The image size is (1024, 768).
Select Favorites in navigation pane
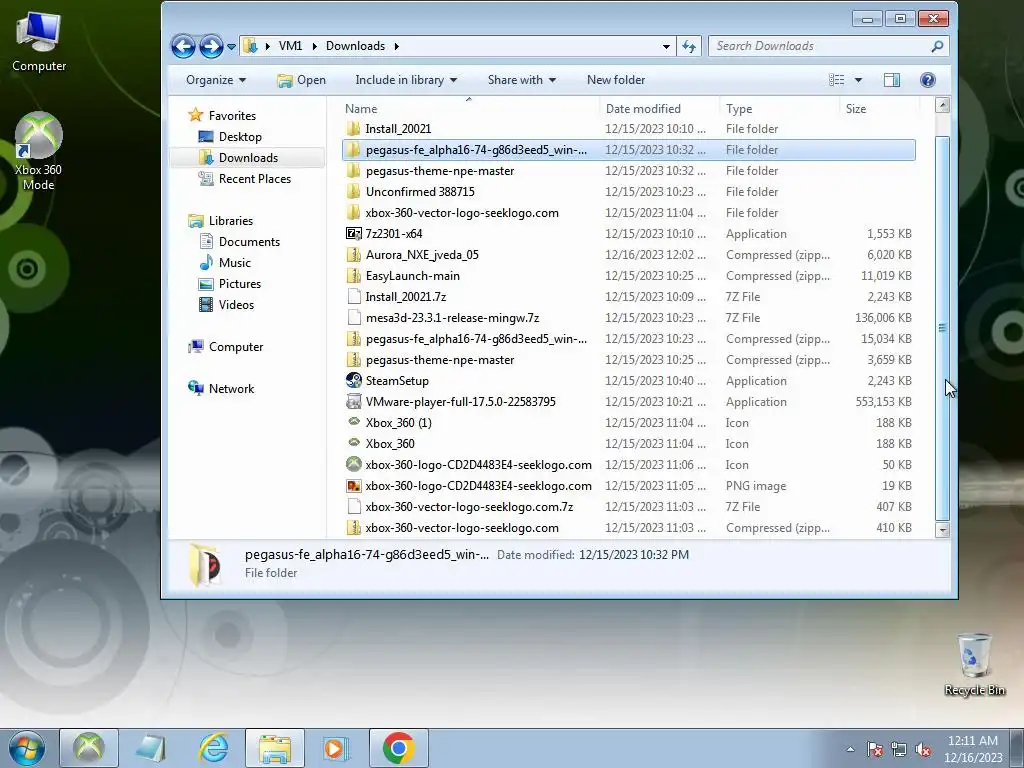tap(232, 116)
